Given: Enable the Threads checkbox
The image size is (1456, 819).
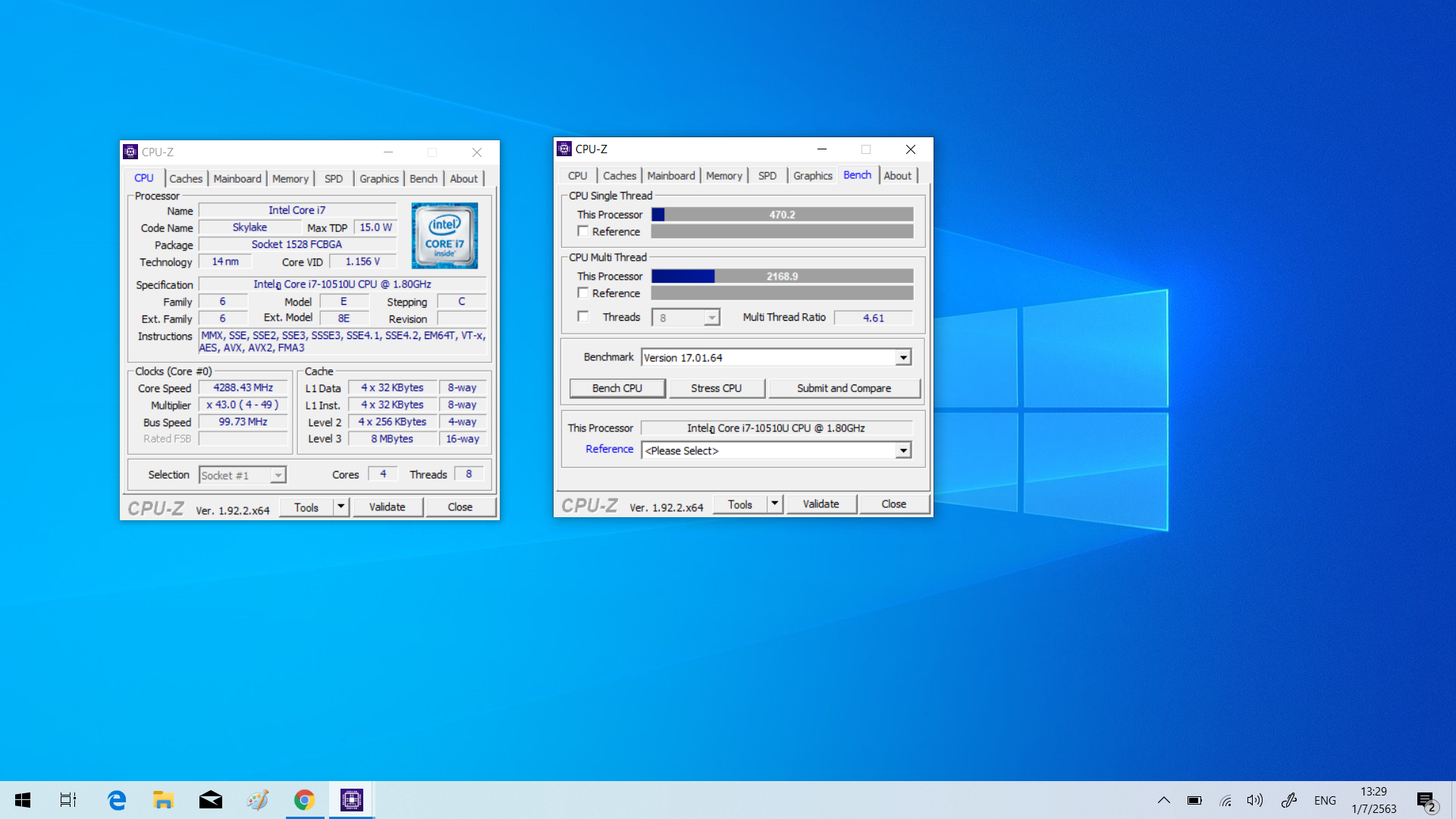Looking at the screenshot, I should click(583, 317).
